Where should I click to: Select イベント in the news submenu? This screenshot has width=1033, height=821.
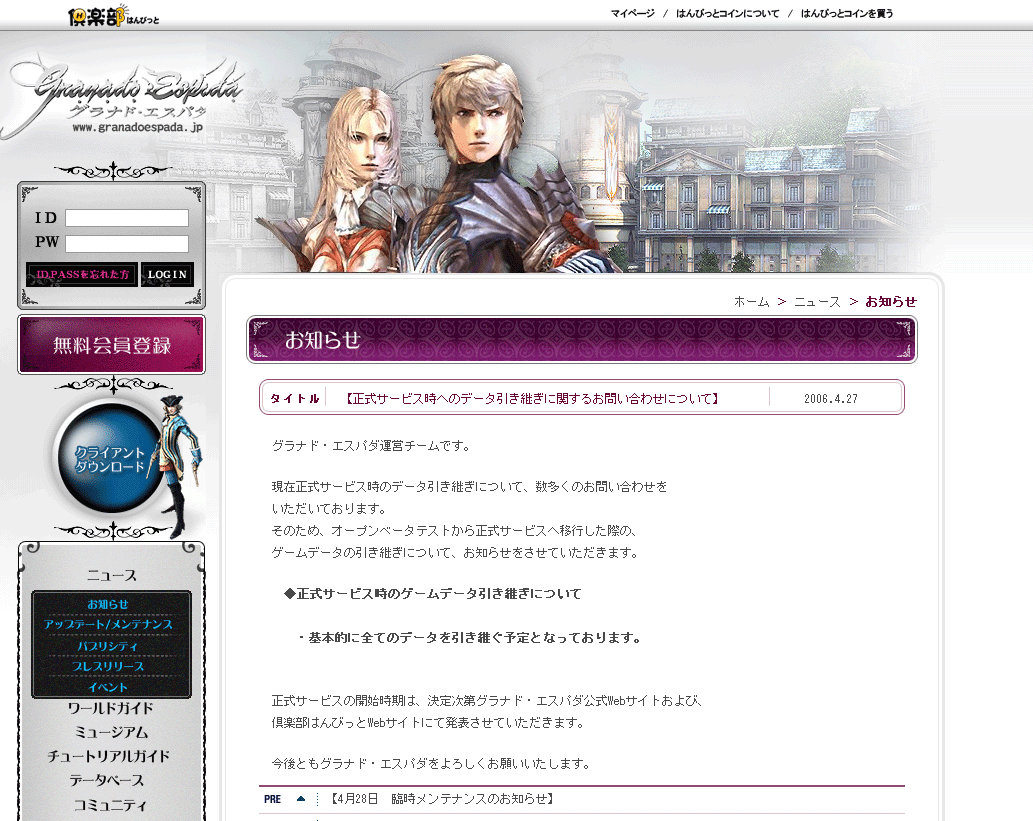click(x=108, y=688)
